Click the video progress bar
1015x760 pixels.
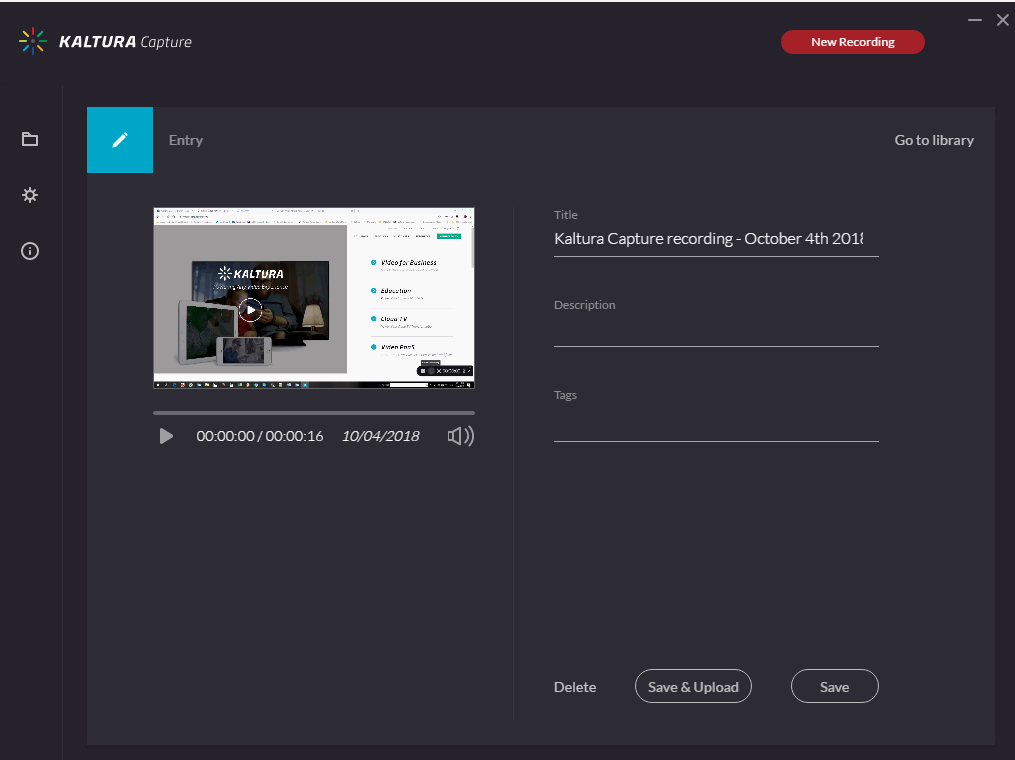click(x=314, y=412)
